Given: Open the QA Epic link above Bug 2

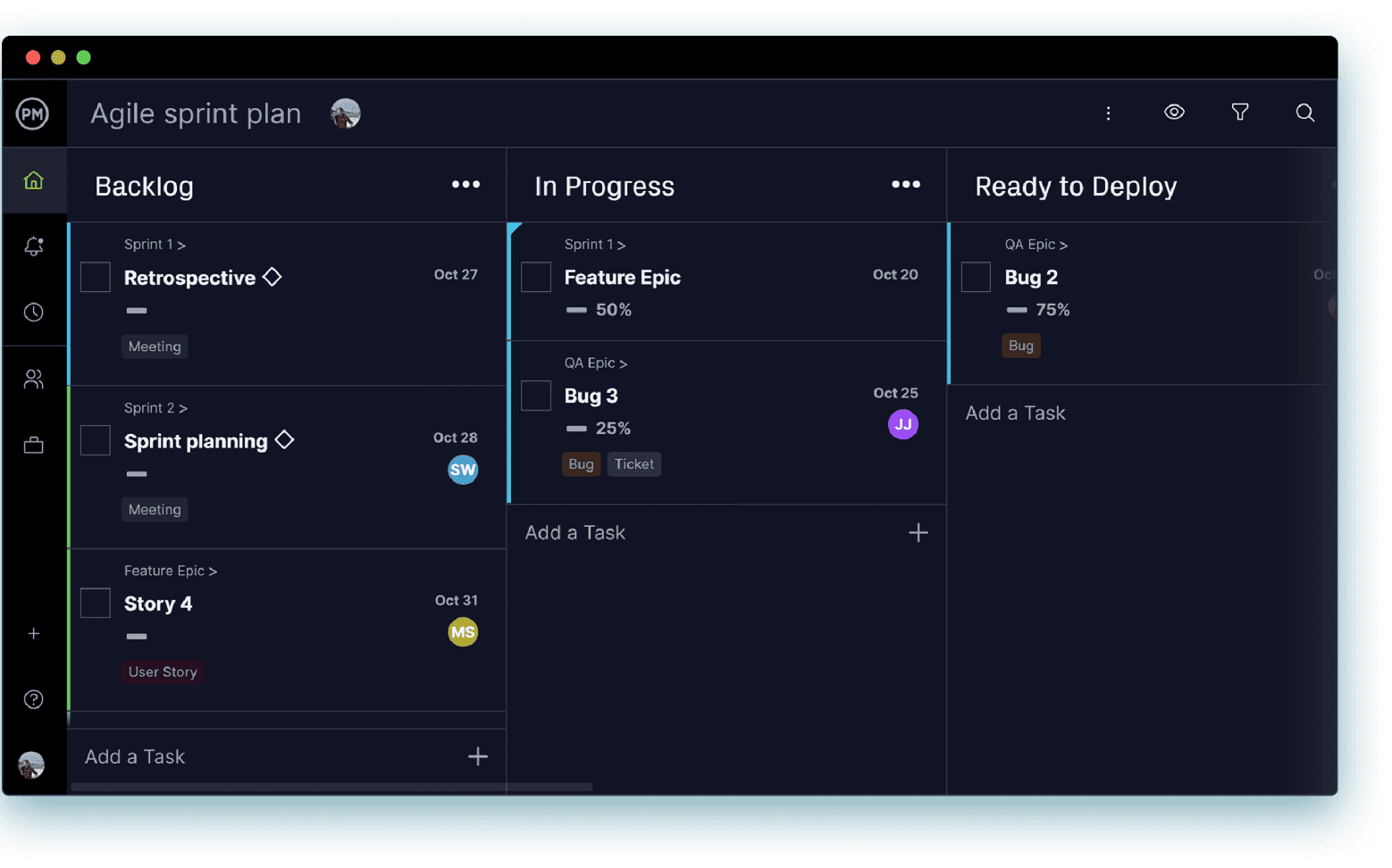Looking at the screenshot, I should (1035, 244).
